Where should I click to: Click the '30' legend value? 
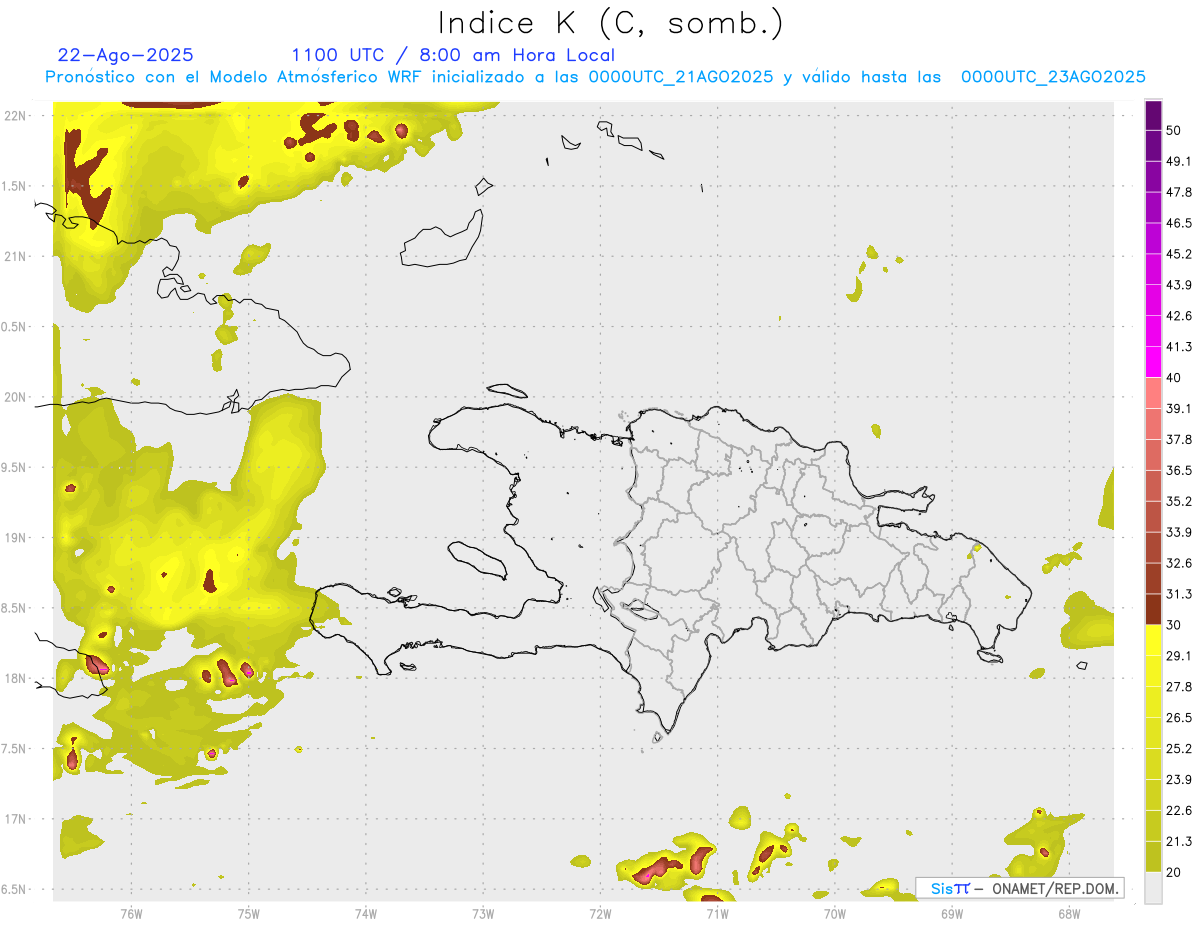coord(1174,625)
